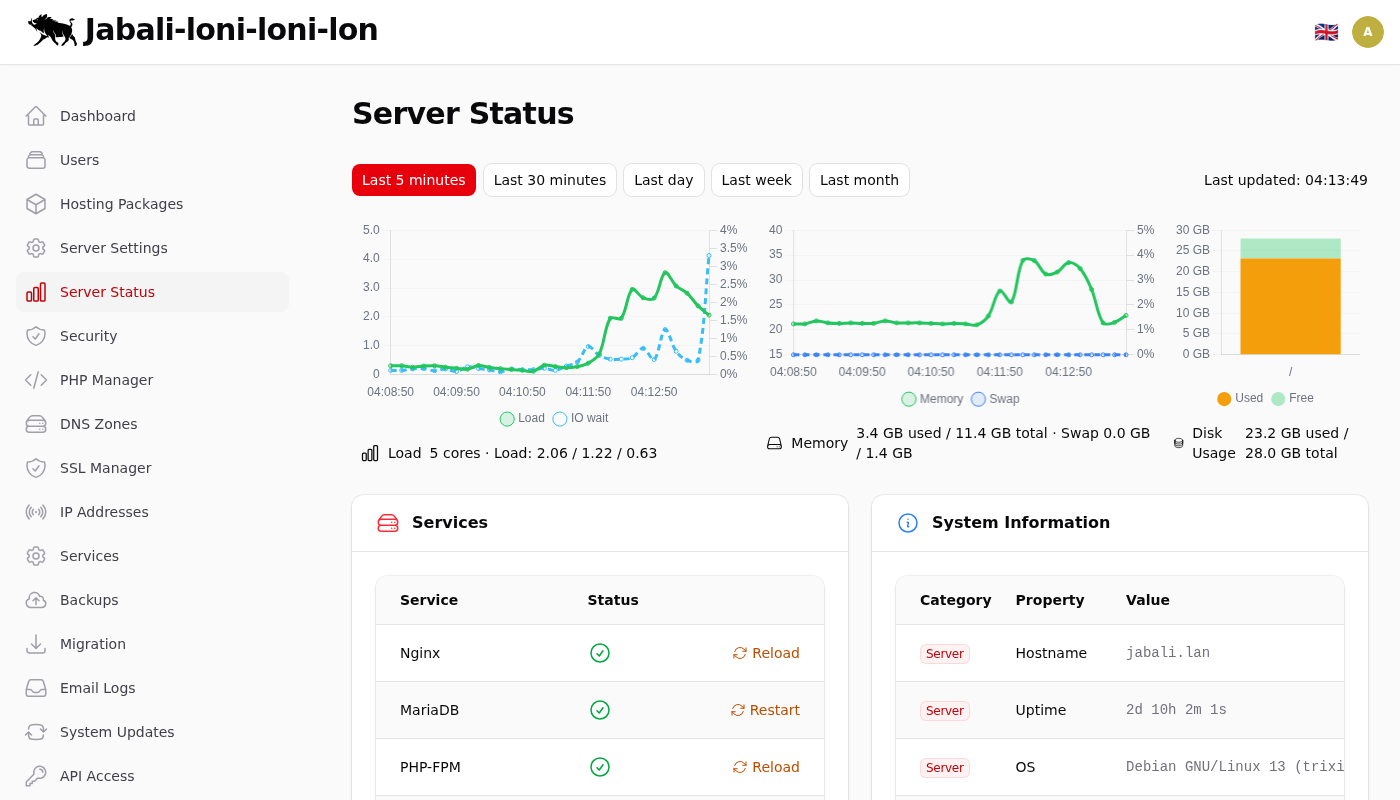Click the orange Used disk bar segment
The image size is (1400, 800).
(1290, 306)
